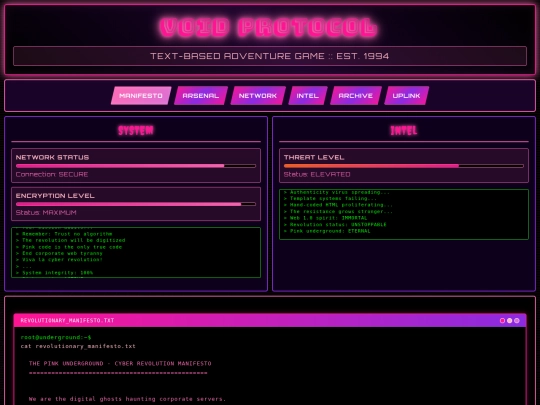Click the 'Status: MAXIMUM' text
This screenshot has width=540, height=405.
(46, 212)
